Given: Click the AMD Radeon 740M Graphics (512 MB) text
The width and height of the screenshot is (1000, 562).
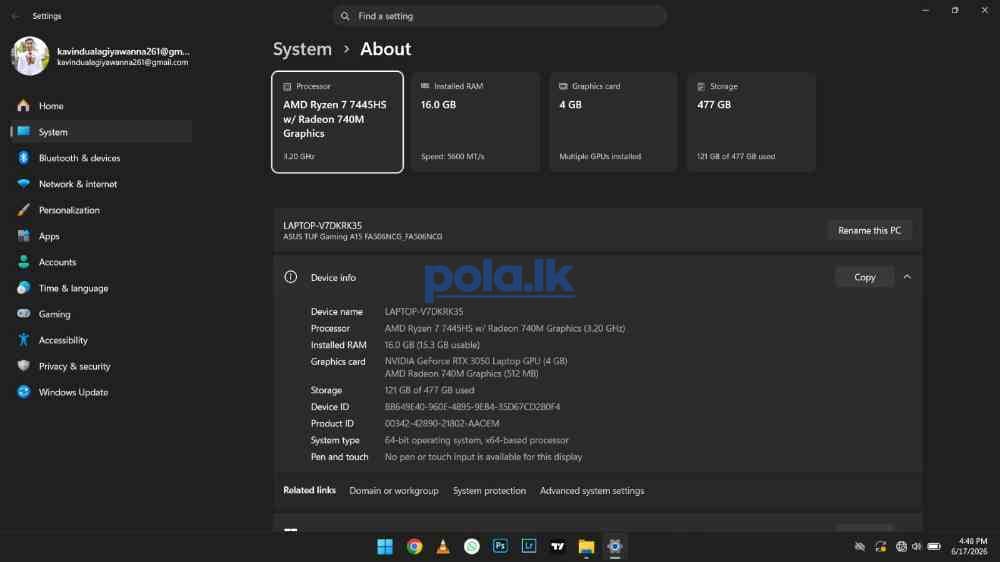Looking at the screenshot, I should point(461,374).
